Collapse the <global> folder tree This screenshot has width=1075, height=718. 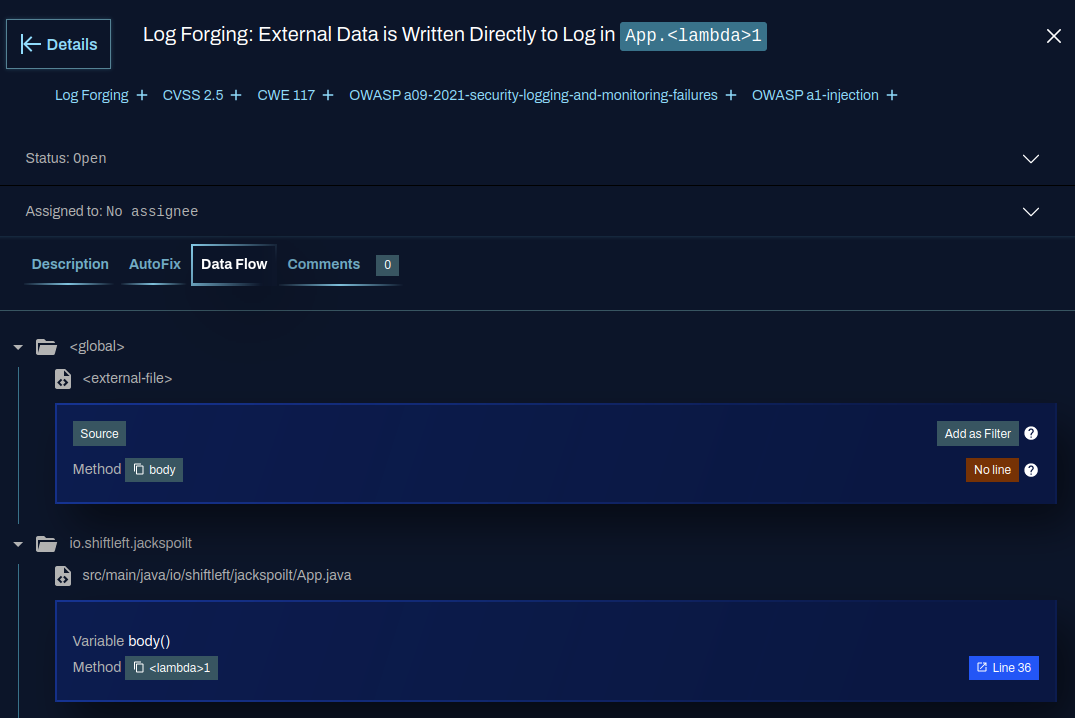[x=18, y=347]
